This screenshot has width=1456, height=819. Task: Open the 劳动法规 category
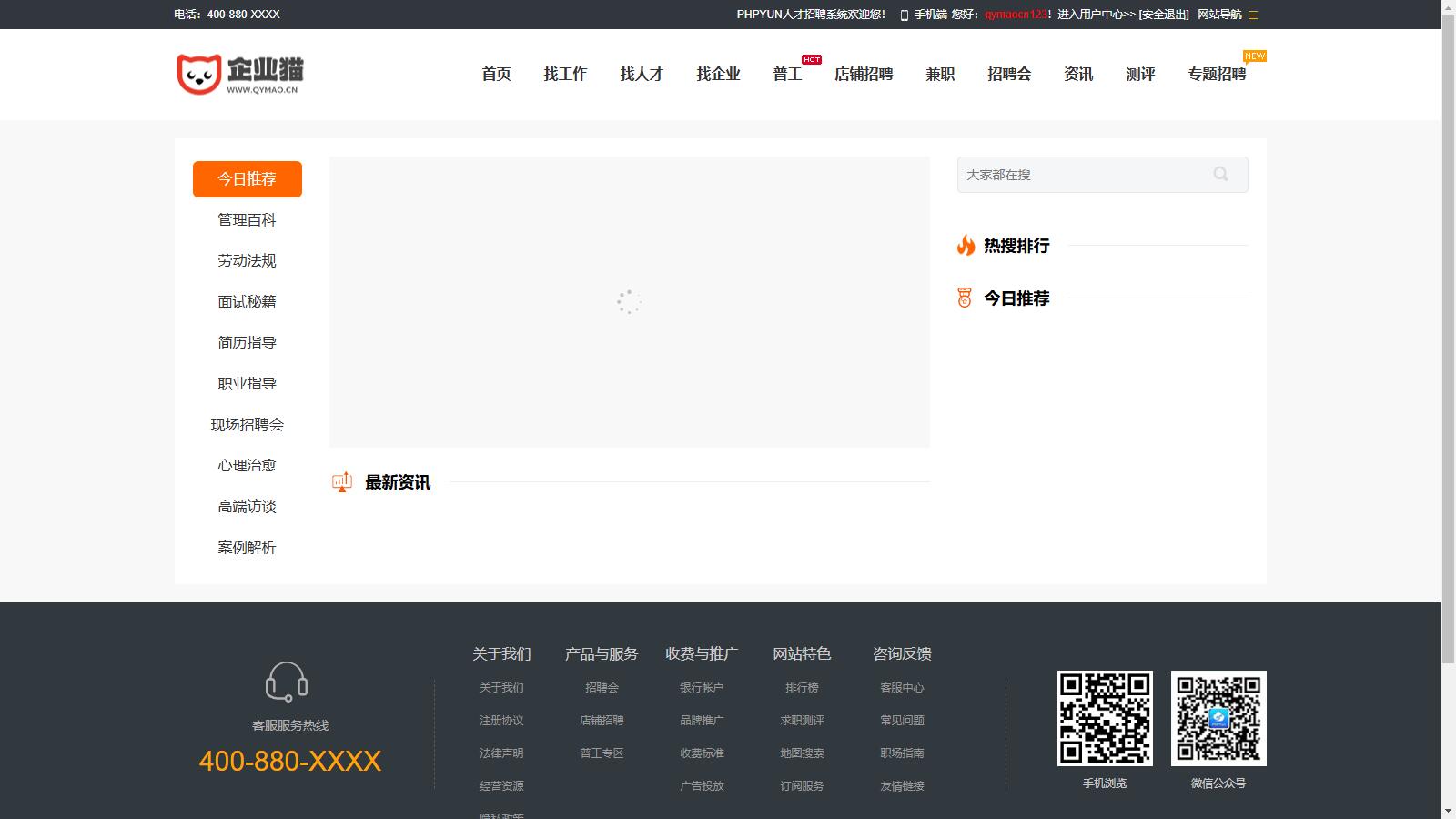(x=247, y=261)
